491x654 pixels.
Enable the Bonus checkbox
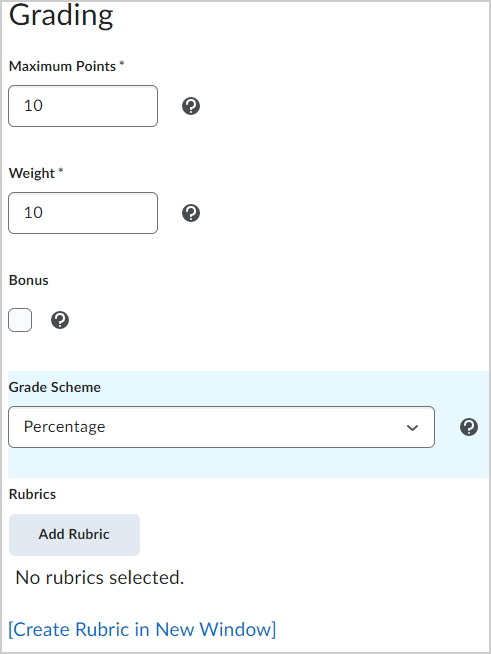coord(20,320)
